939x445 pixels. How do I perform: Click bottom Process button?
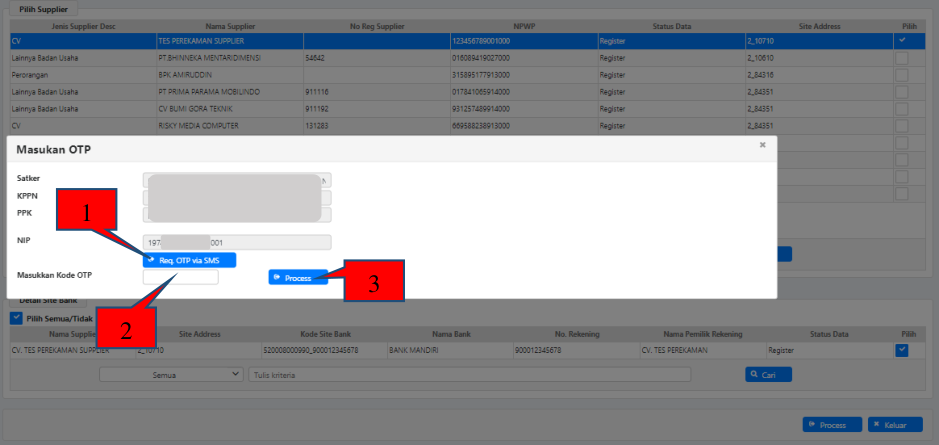(832, 425)
